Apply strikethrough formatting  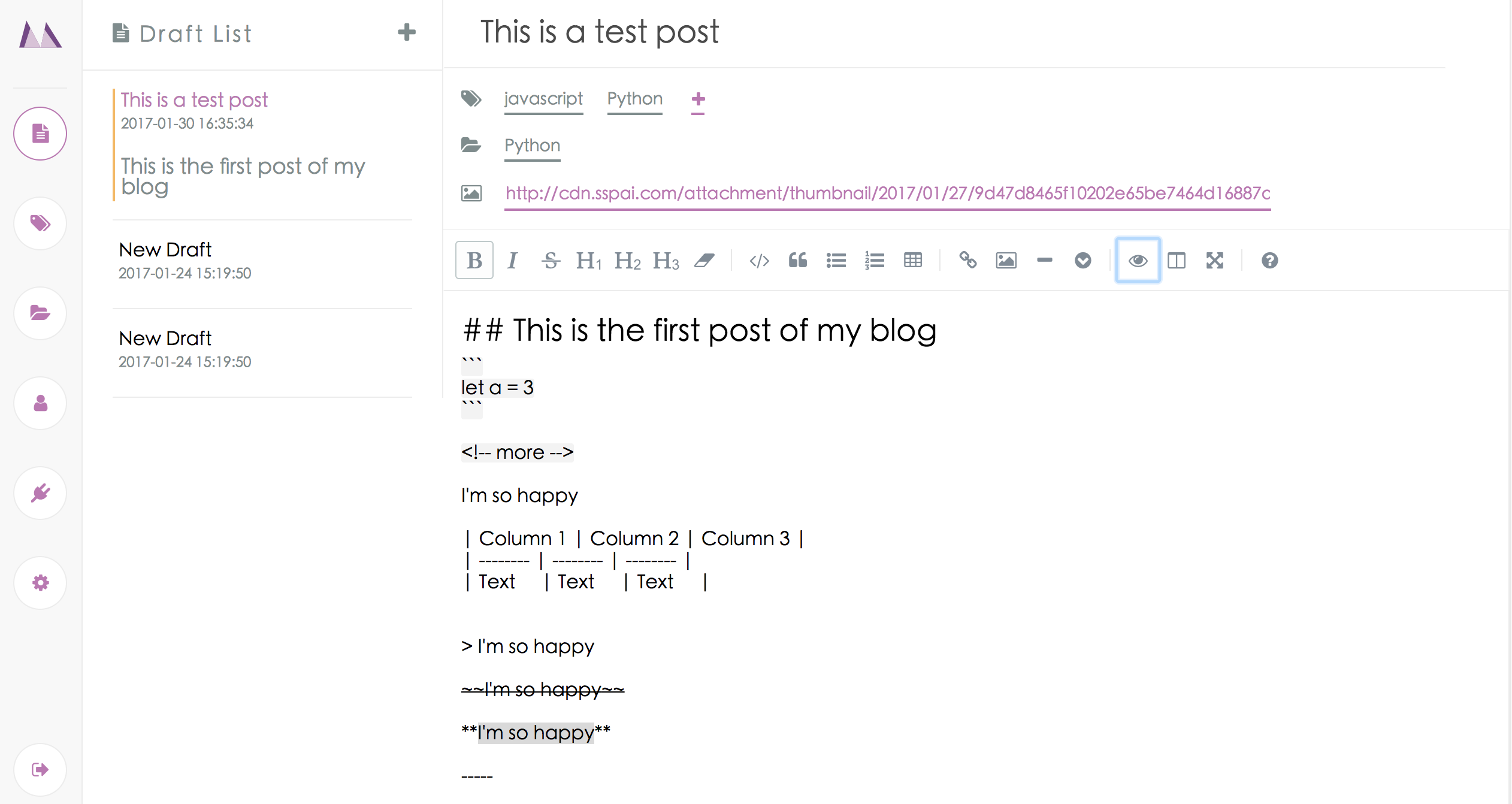(551, 261)
